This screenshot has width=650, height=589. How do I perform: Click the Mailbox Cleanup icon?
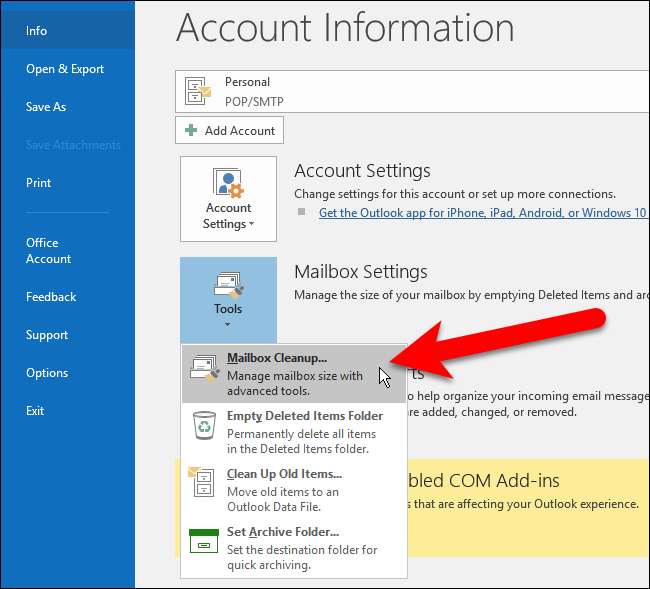204,367
